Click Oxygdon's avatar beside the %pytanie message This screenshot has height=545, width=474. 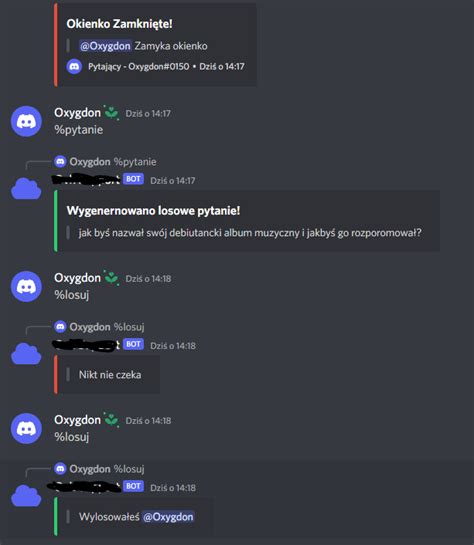pyautogui.click(x=26, y=121)
